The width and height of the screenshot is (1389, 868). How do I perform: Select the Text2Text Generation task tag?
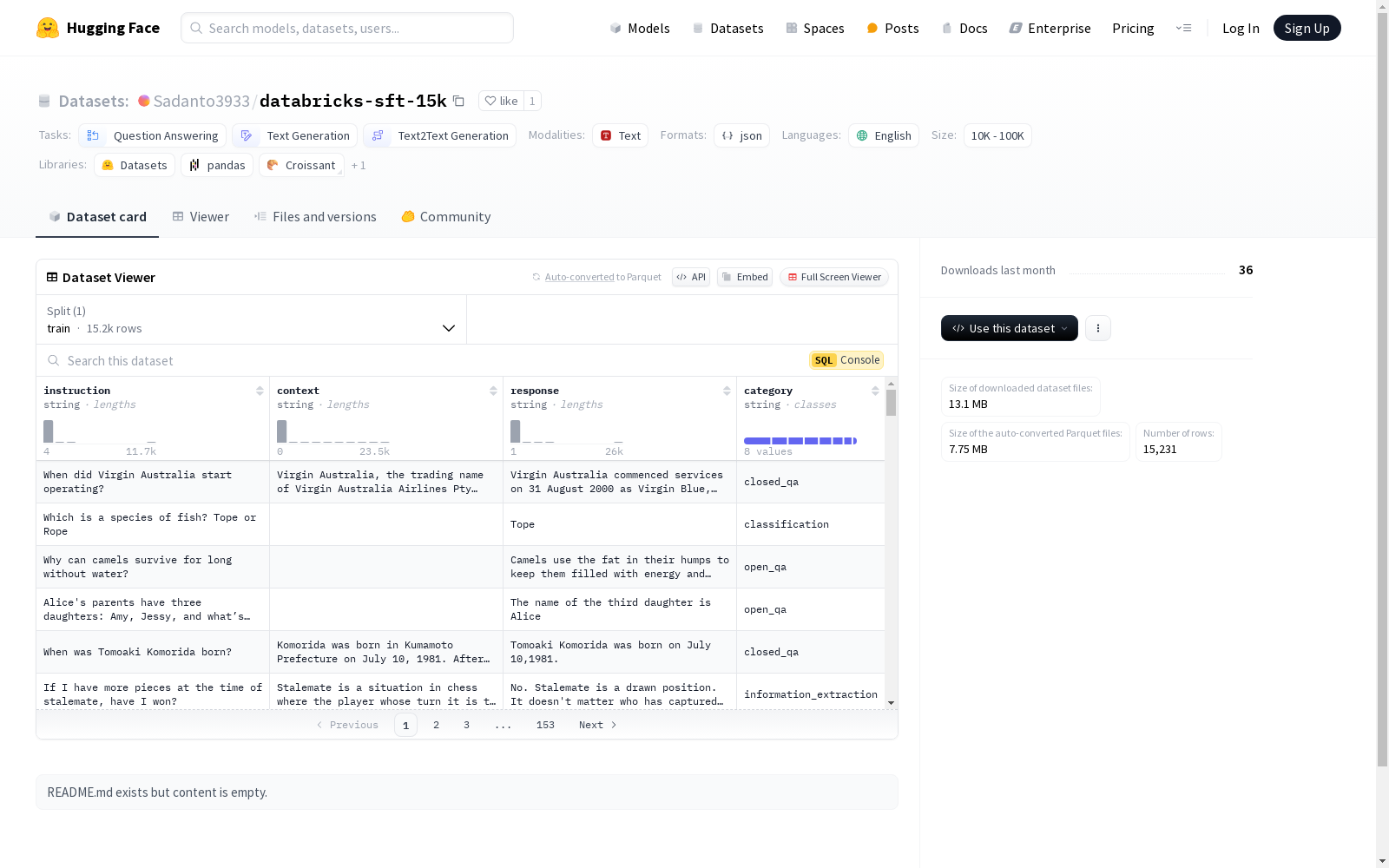[x=440, y=135]
